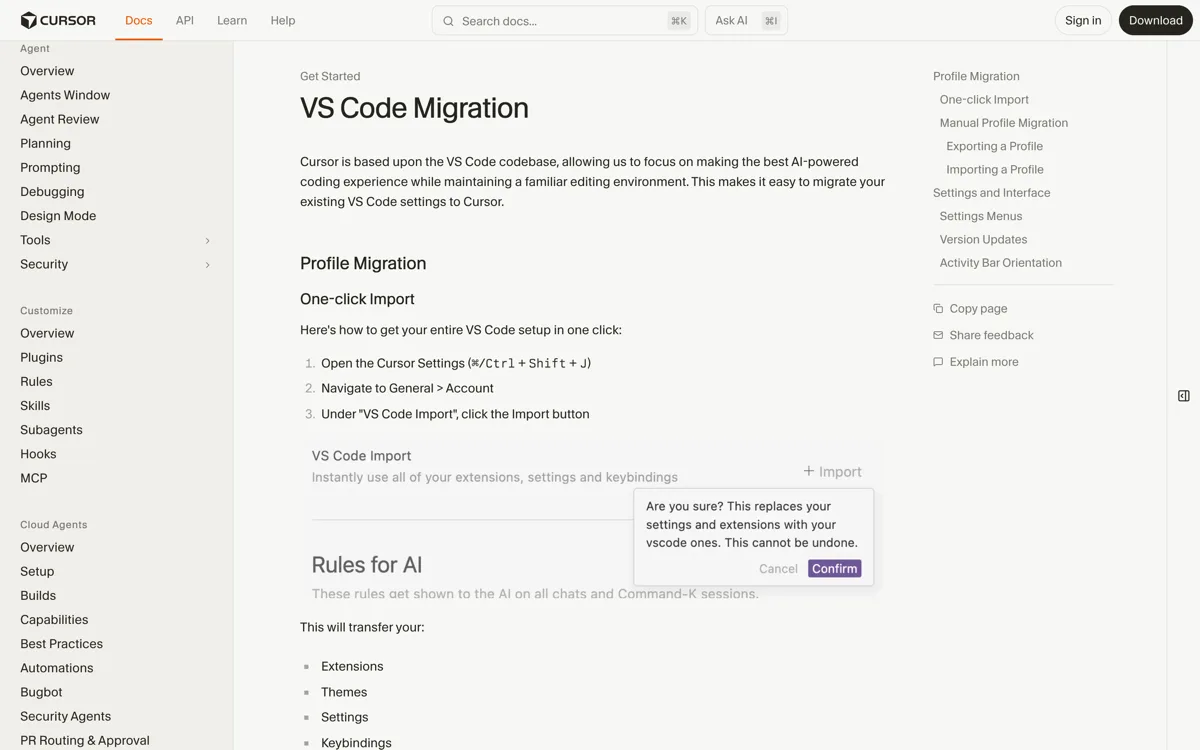This screenshot has height=750, width=1200.
Task: Open the Subagents page
Action: pyautogui.click(x=51, y=430)
